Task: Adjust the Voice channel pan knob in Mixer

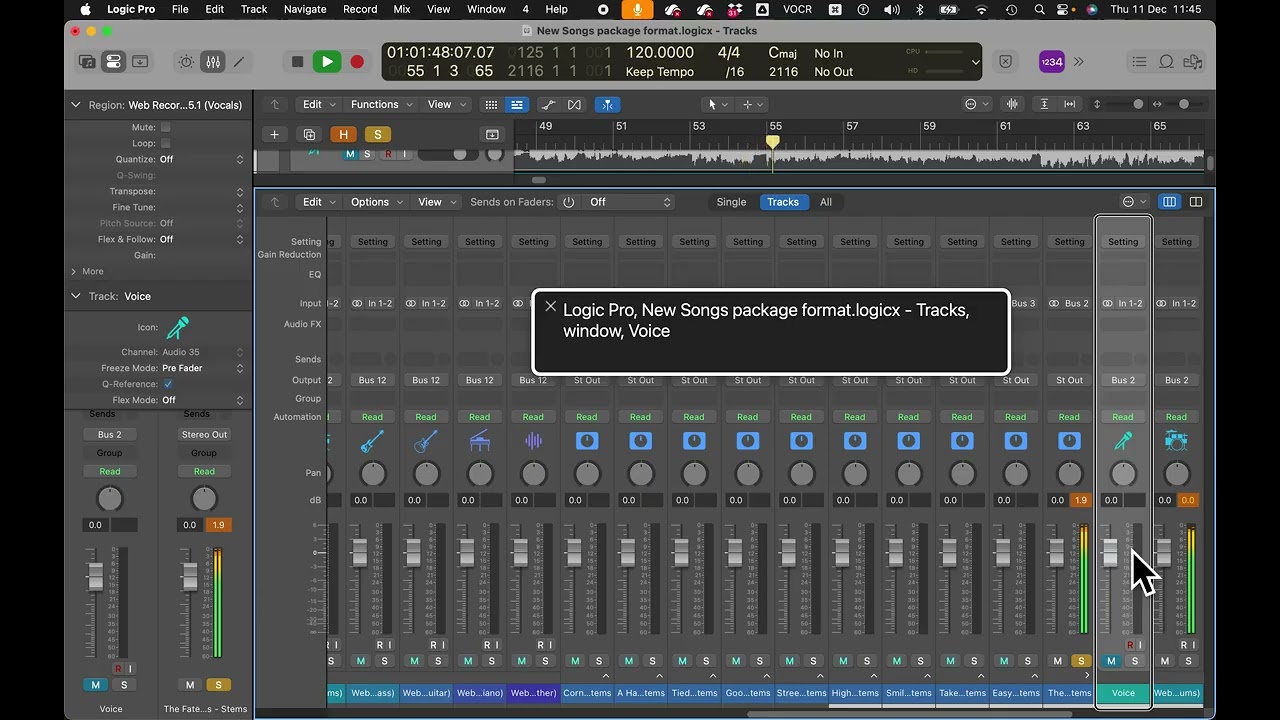Action: (x=1123, y=473)
